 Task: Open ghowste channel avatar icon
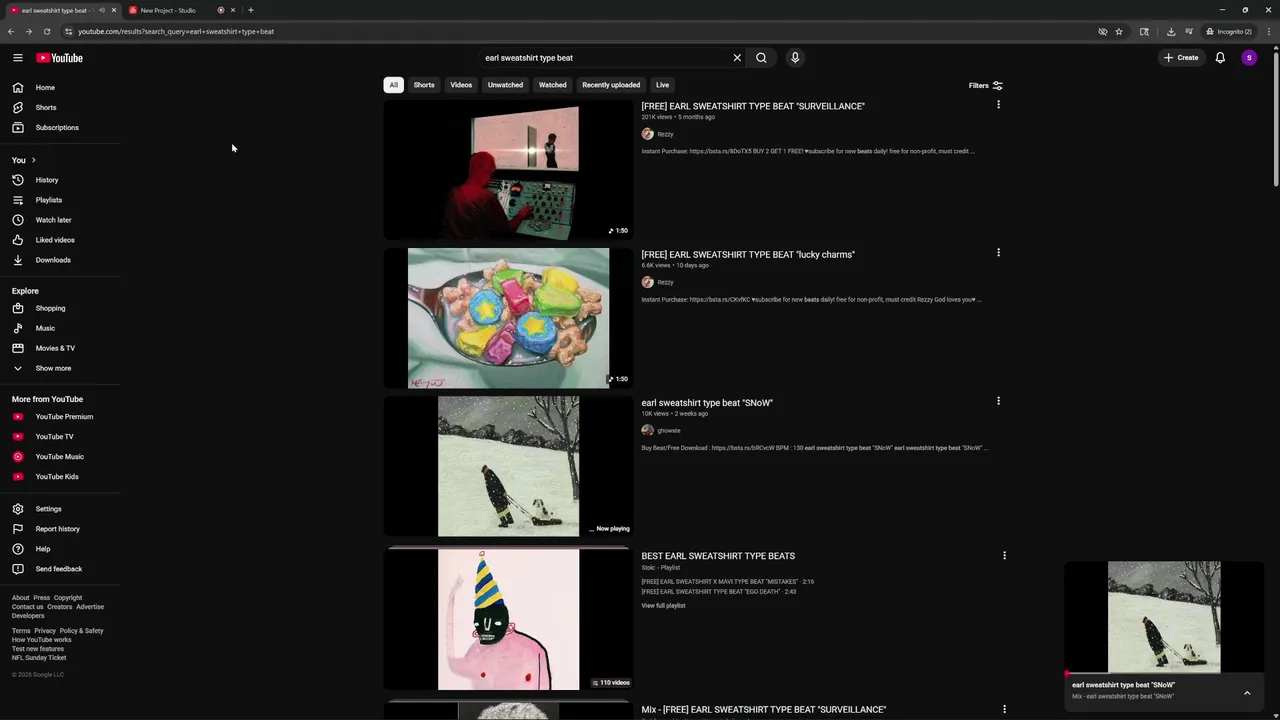tap(648, 430)
